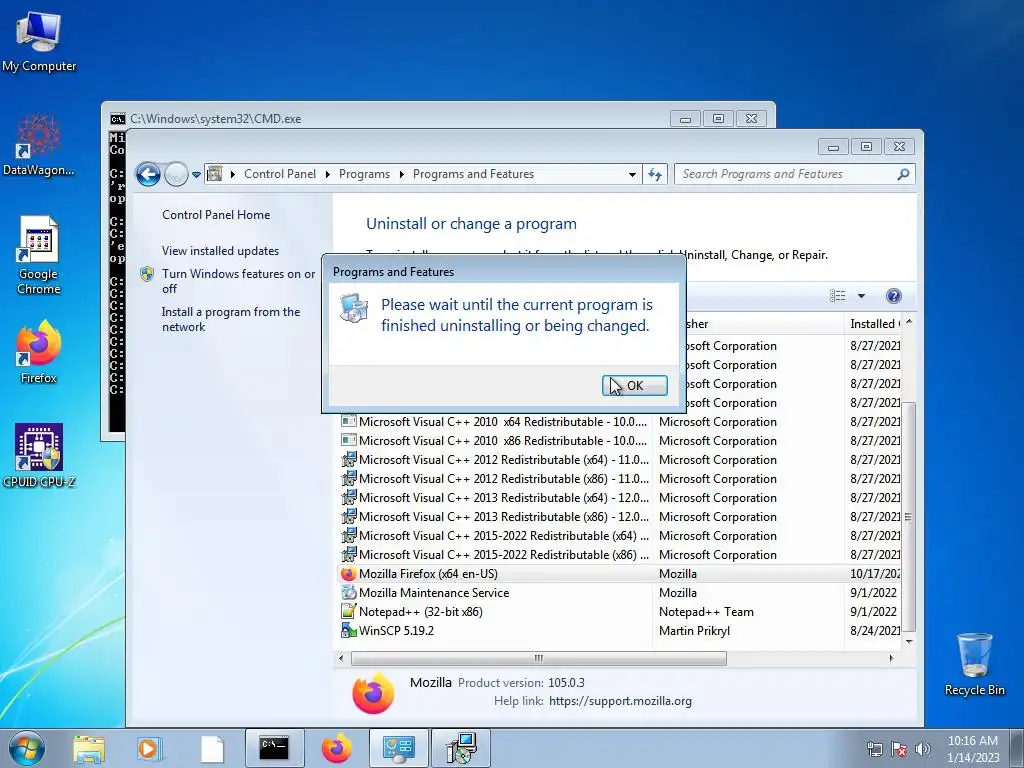
Task: Expand the view options dropdown arrow
Action: click(x=861, y=296)
